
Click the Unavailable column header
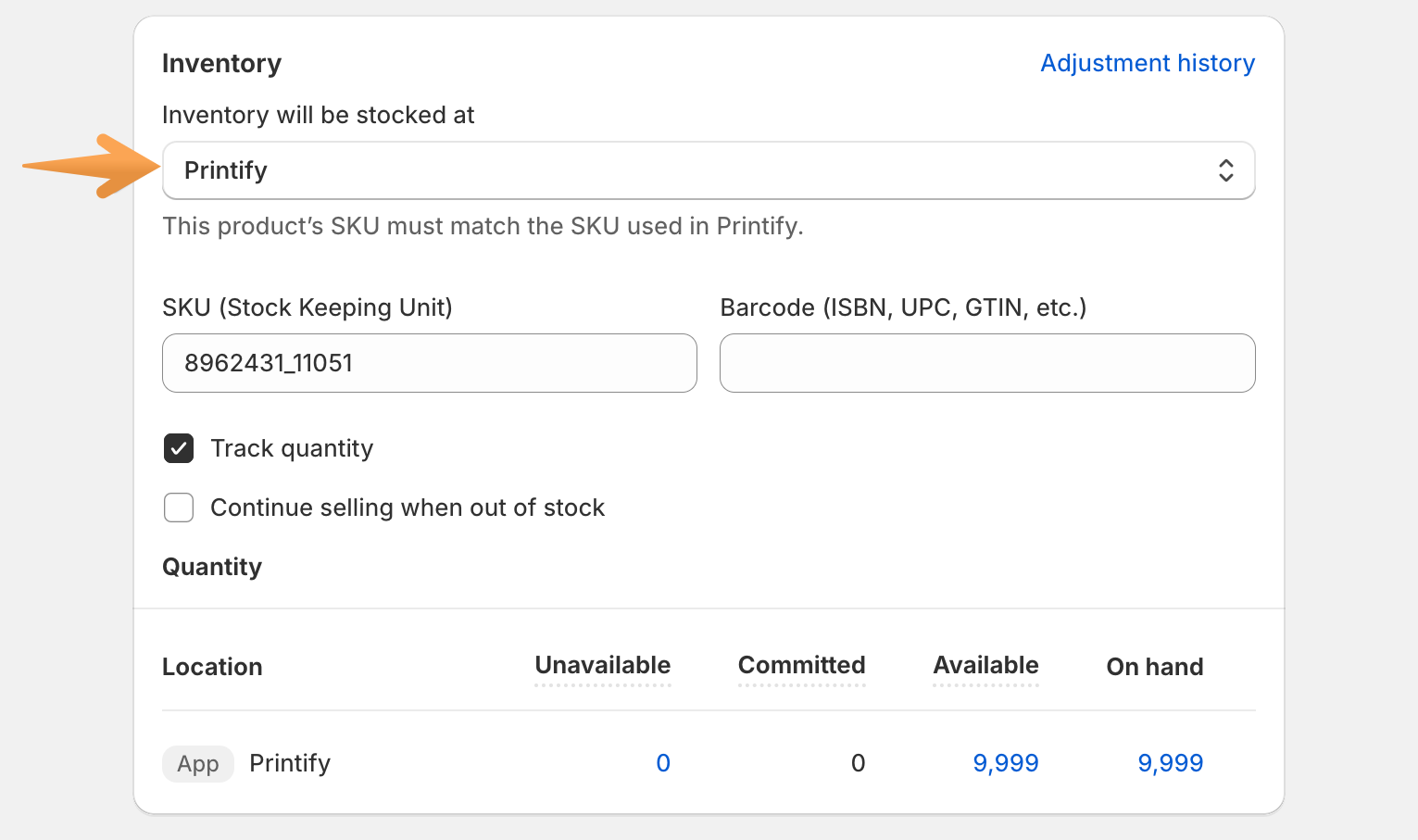point(602,666)
